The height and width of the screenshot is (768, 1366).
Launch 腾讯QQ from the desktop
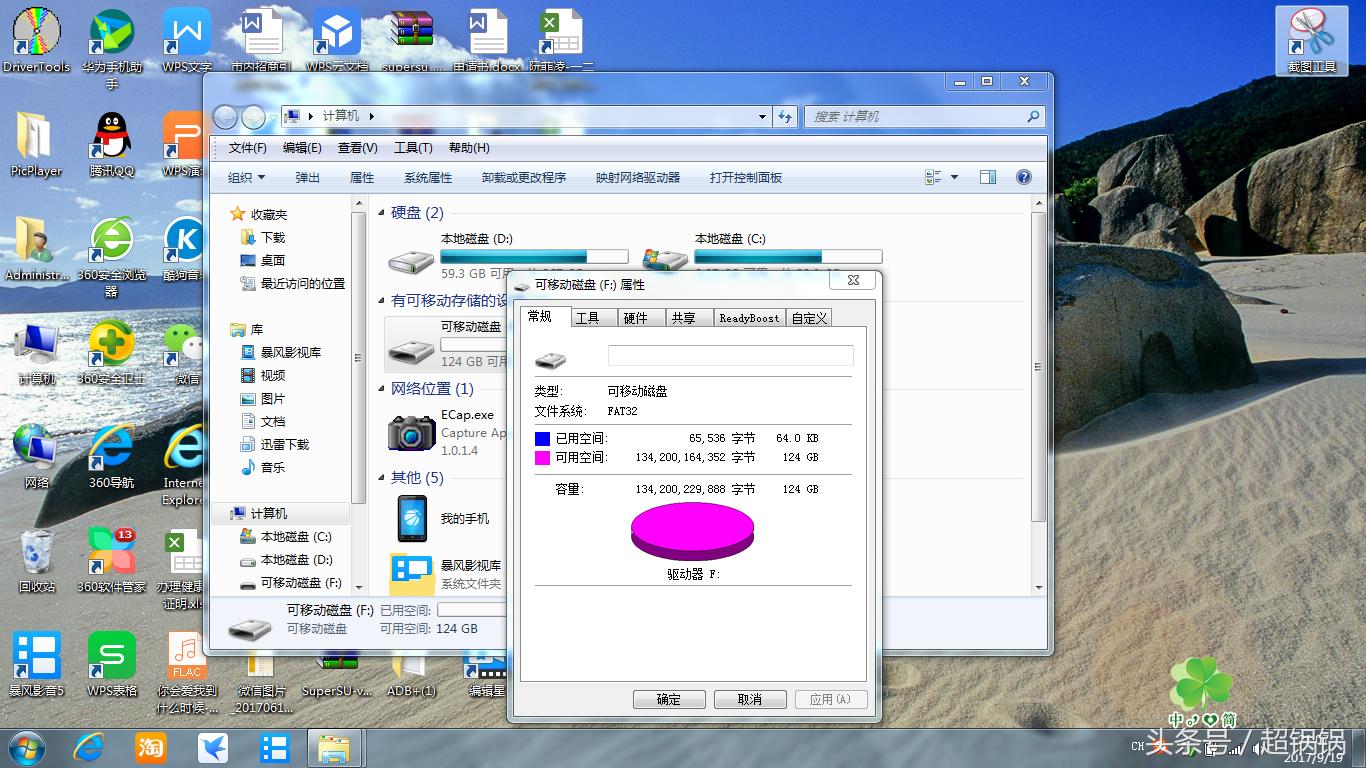click(x=110, y=135)
